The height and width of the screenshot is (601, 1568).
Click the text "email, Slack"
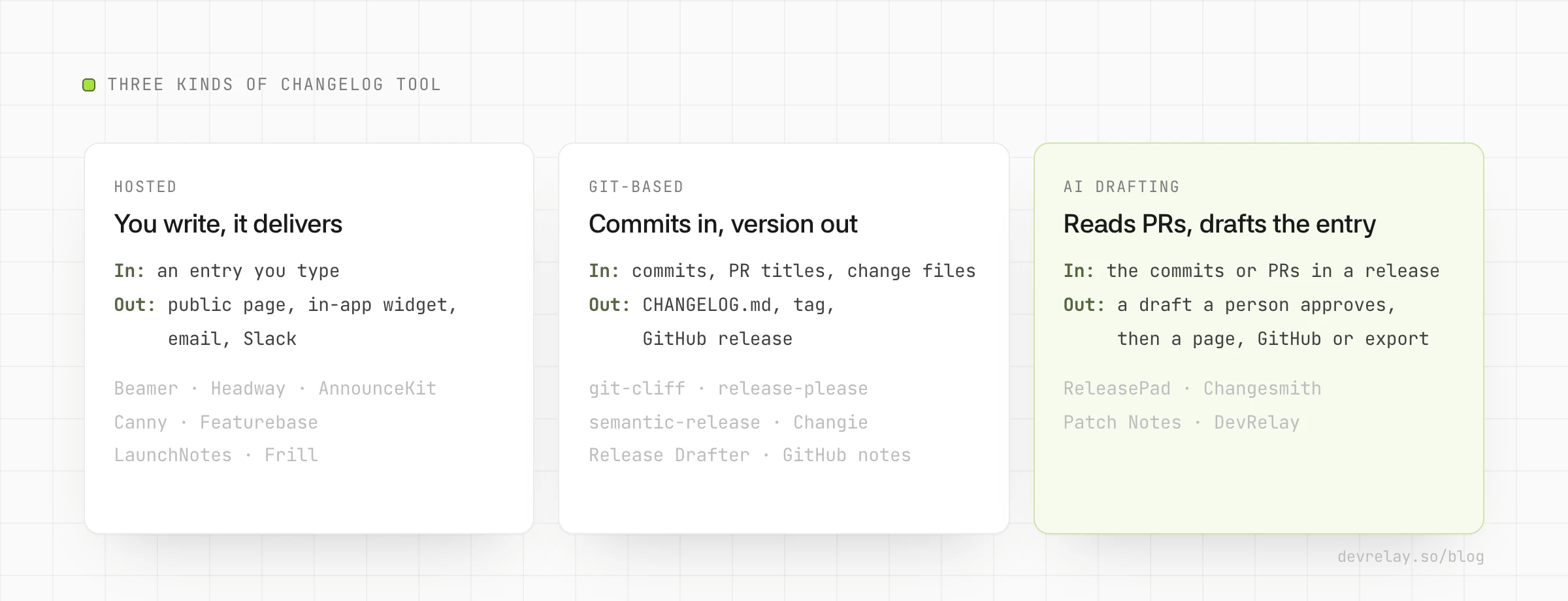[232, 339]
